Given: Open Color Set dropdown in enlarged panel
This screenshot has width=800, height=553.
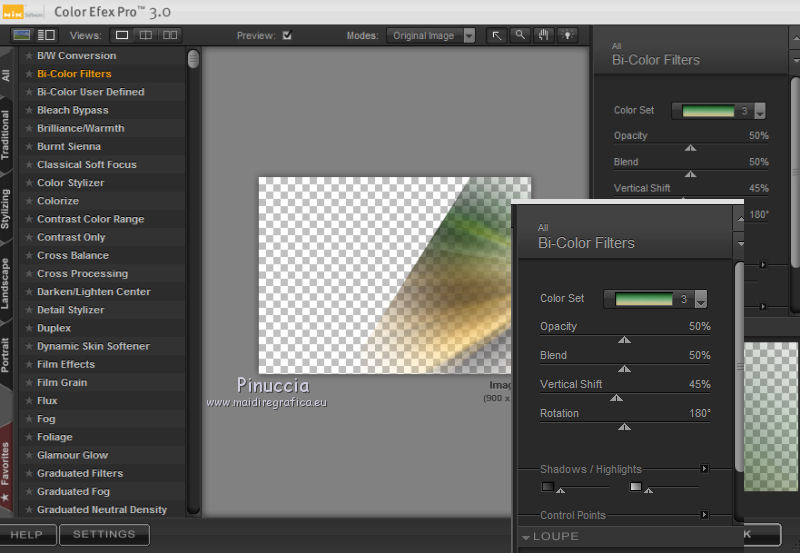Looking at the screenshot, I should tap(701, 299).
